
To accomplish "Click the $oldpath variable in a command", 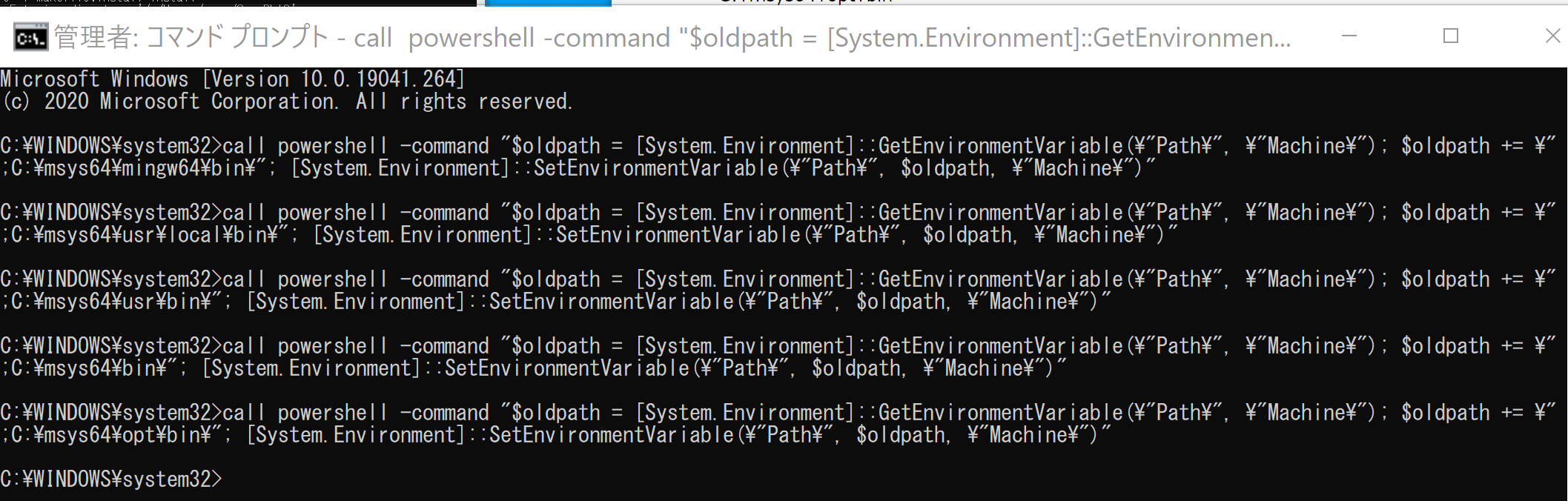I will [x=552, y=145].
